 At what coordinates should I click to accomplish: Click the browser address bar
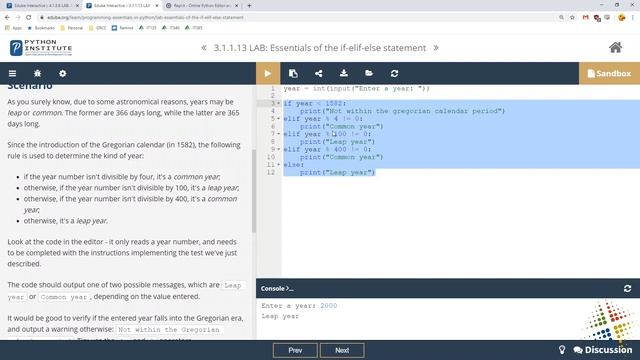pyautogui.click(x=298, y=18)
